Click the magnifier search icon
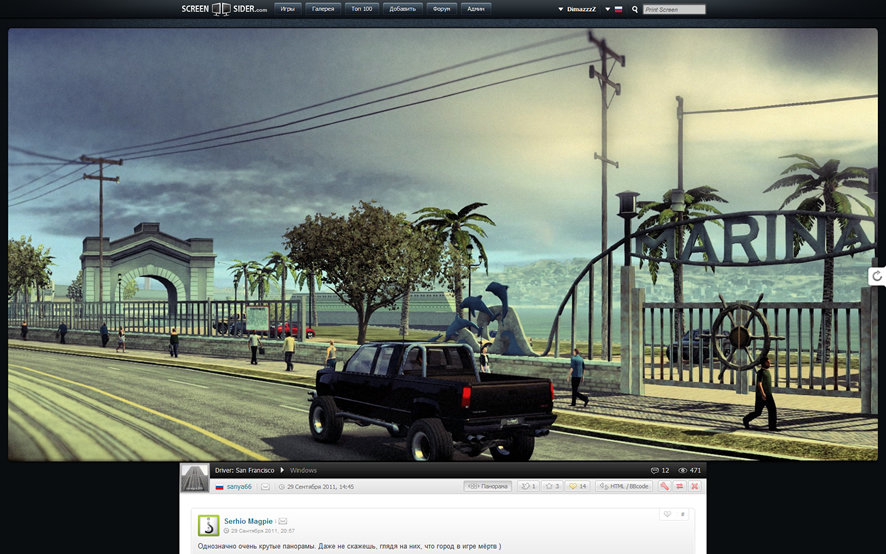Image resolution: width=886 pixels, height=554 pixels. click(x=635, y=10)
